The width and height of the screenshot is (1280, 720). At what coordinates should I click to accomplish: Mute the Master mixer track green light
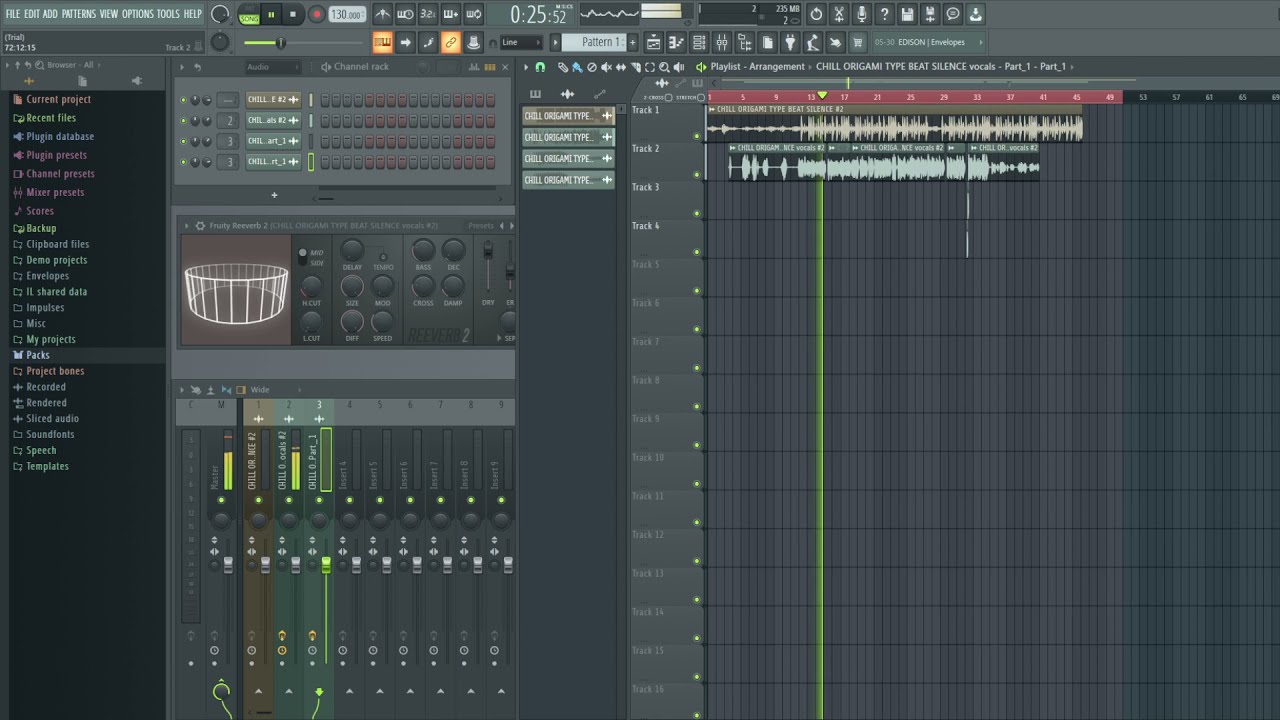221,500
